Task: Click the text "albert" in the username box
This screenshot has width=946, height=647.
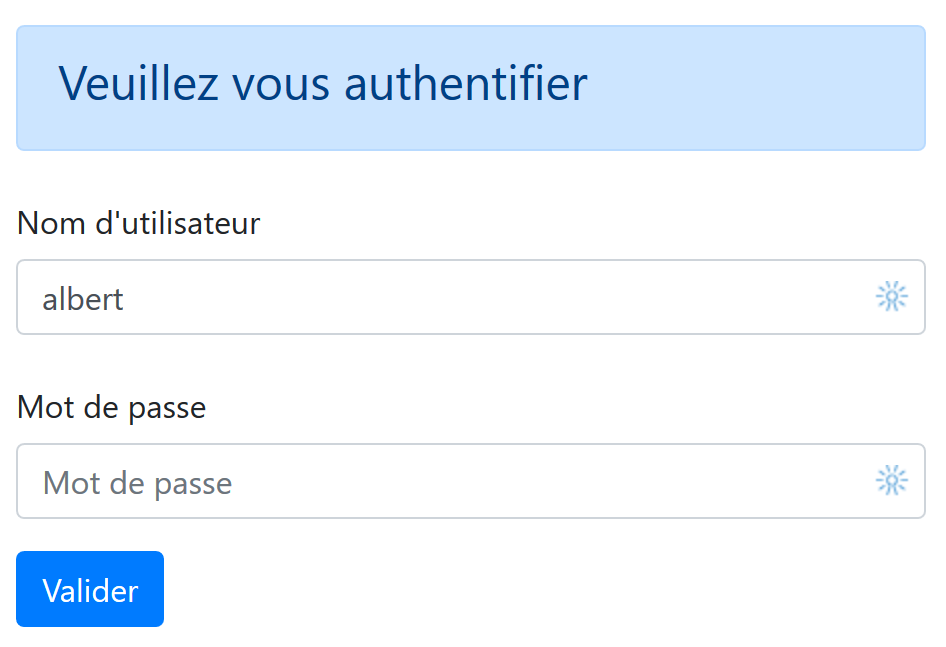Action: [83, 298]
